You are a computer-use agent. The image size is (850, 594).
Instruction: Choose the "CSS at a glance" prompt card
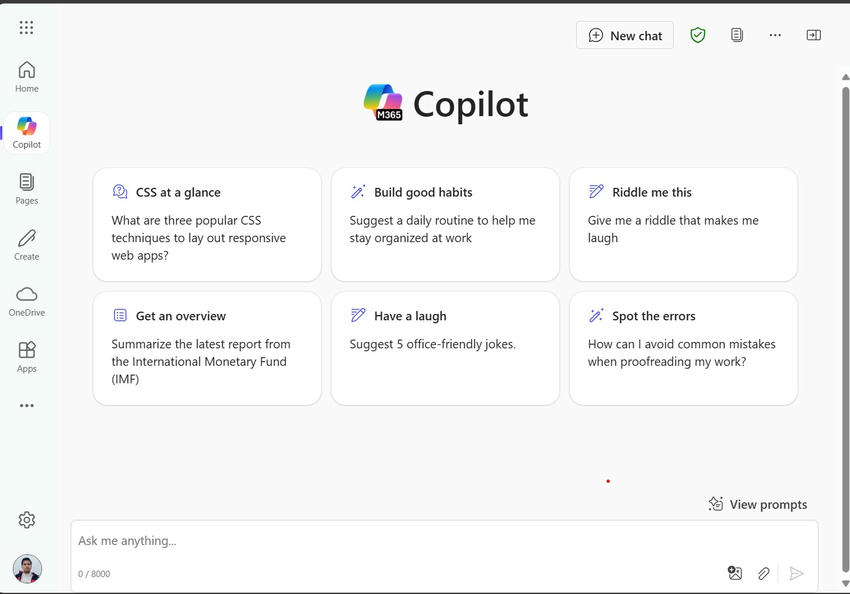pyautogui.click(x=207, y=225)
